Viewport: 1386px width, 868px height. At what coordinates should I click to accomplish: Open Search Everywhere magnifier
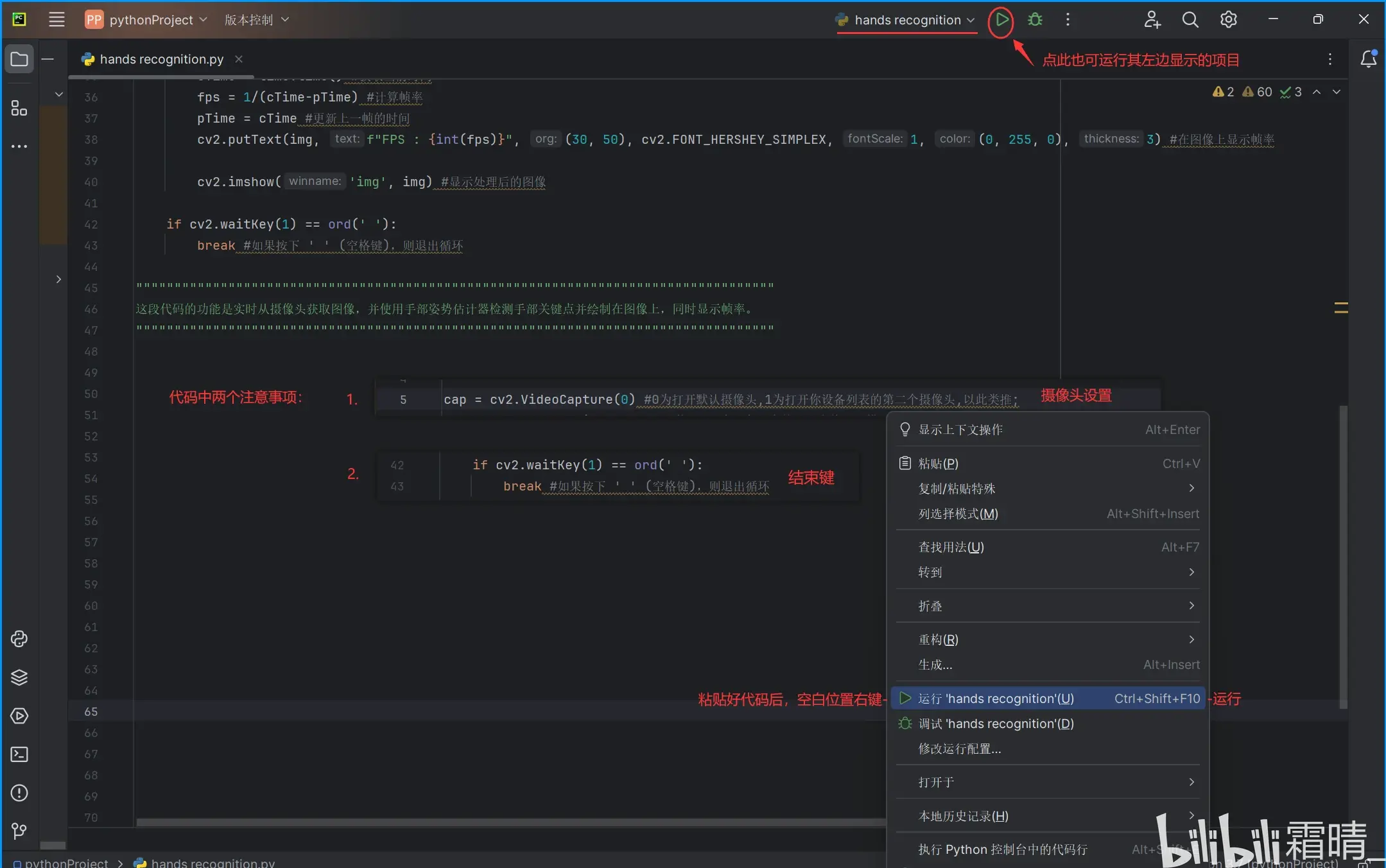click(x=1190, y=20)
